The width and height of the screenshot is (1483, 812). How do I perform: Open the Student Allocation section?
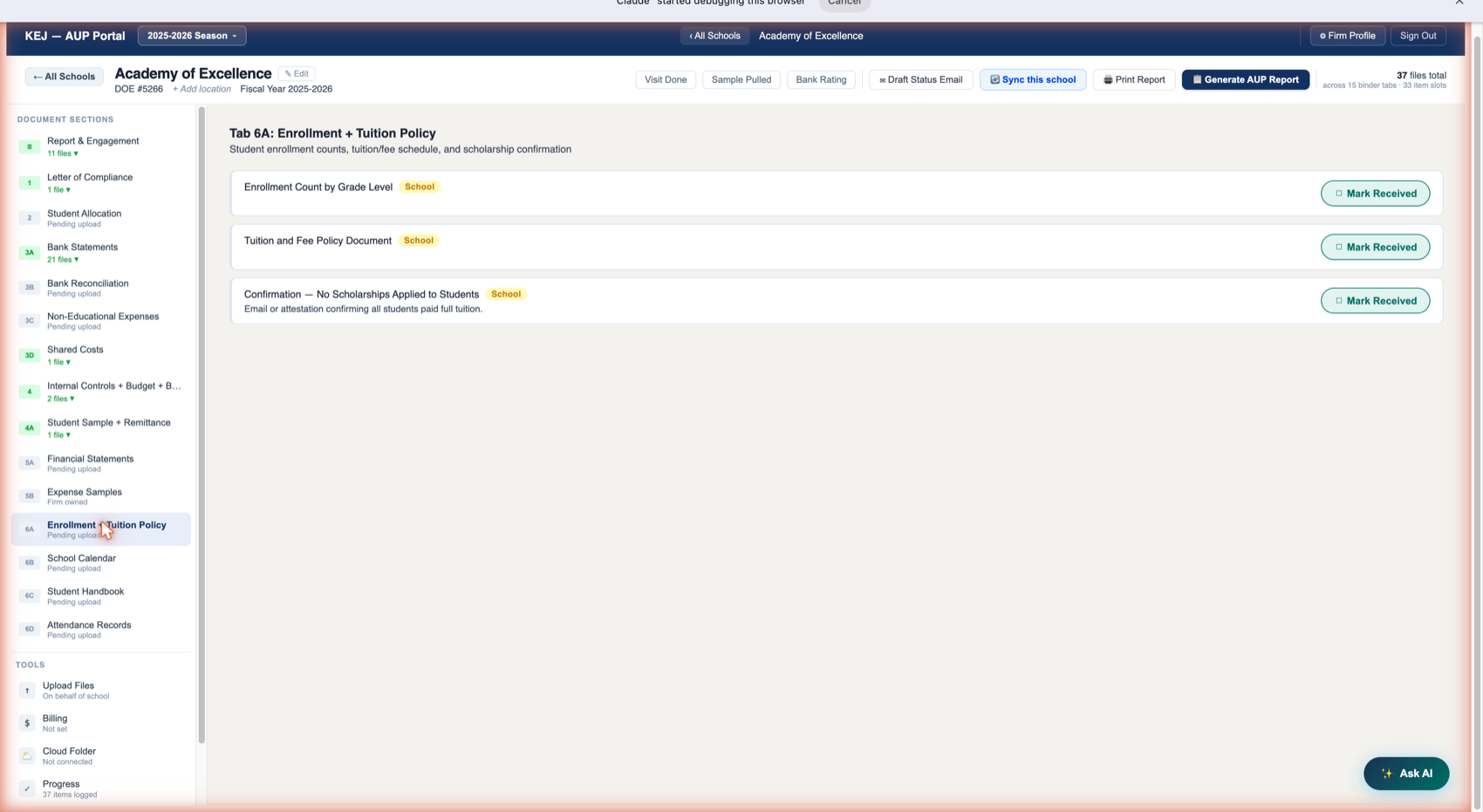(x=101, y=218)
